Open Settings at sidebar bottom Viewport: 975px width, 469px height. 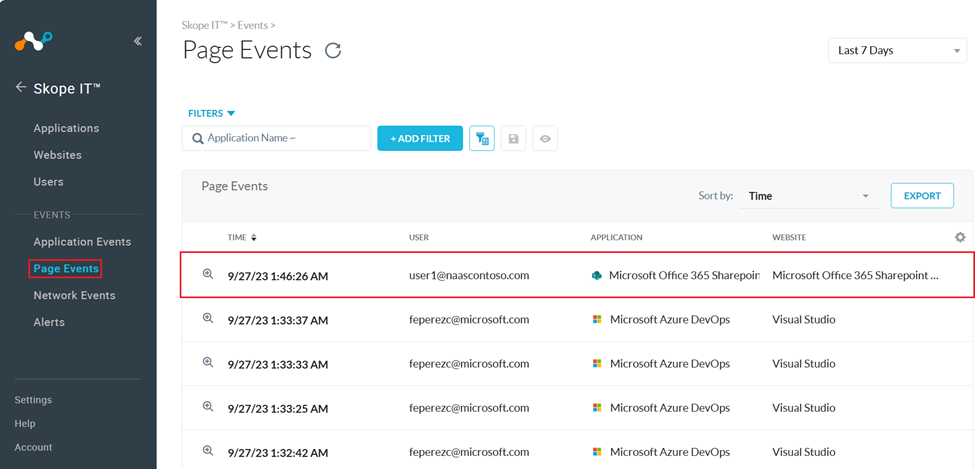point(33,400)
